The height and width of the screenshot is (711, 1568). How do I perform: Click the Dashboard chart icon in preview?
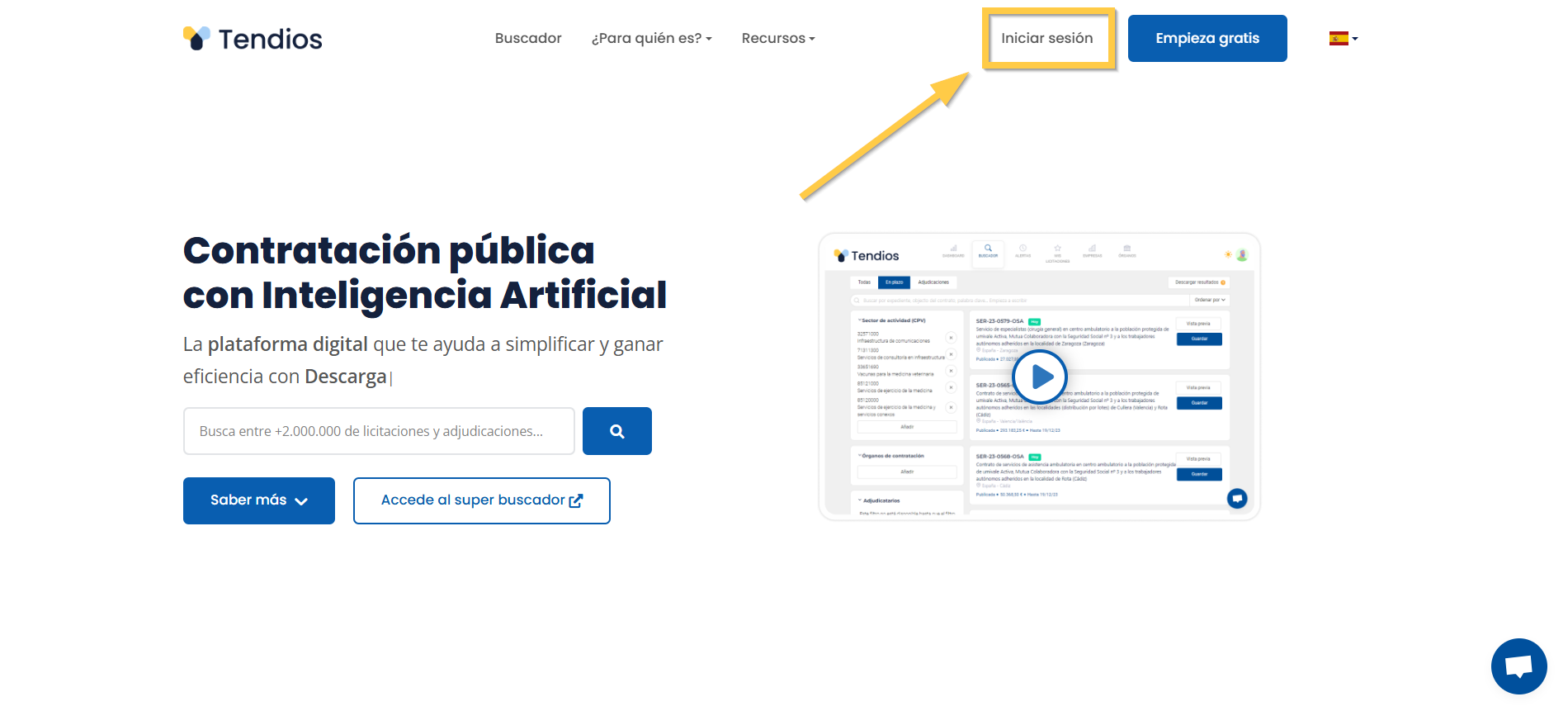click(x=953, y=249)
